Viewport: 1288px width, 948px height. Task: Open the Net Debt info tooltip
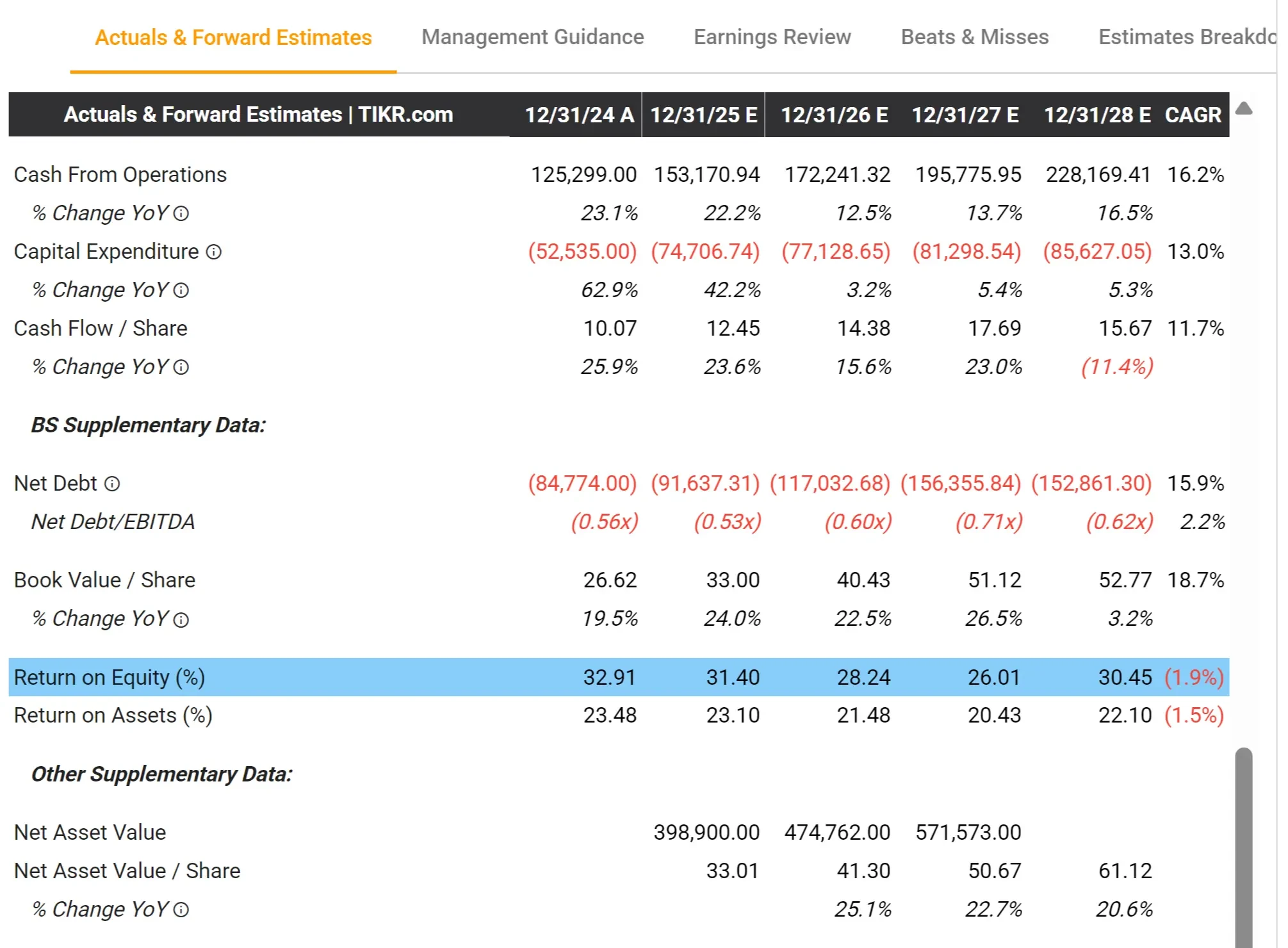[112, 484]
